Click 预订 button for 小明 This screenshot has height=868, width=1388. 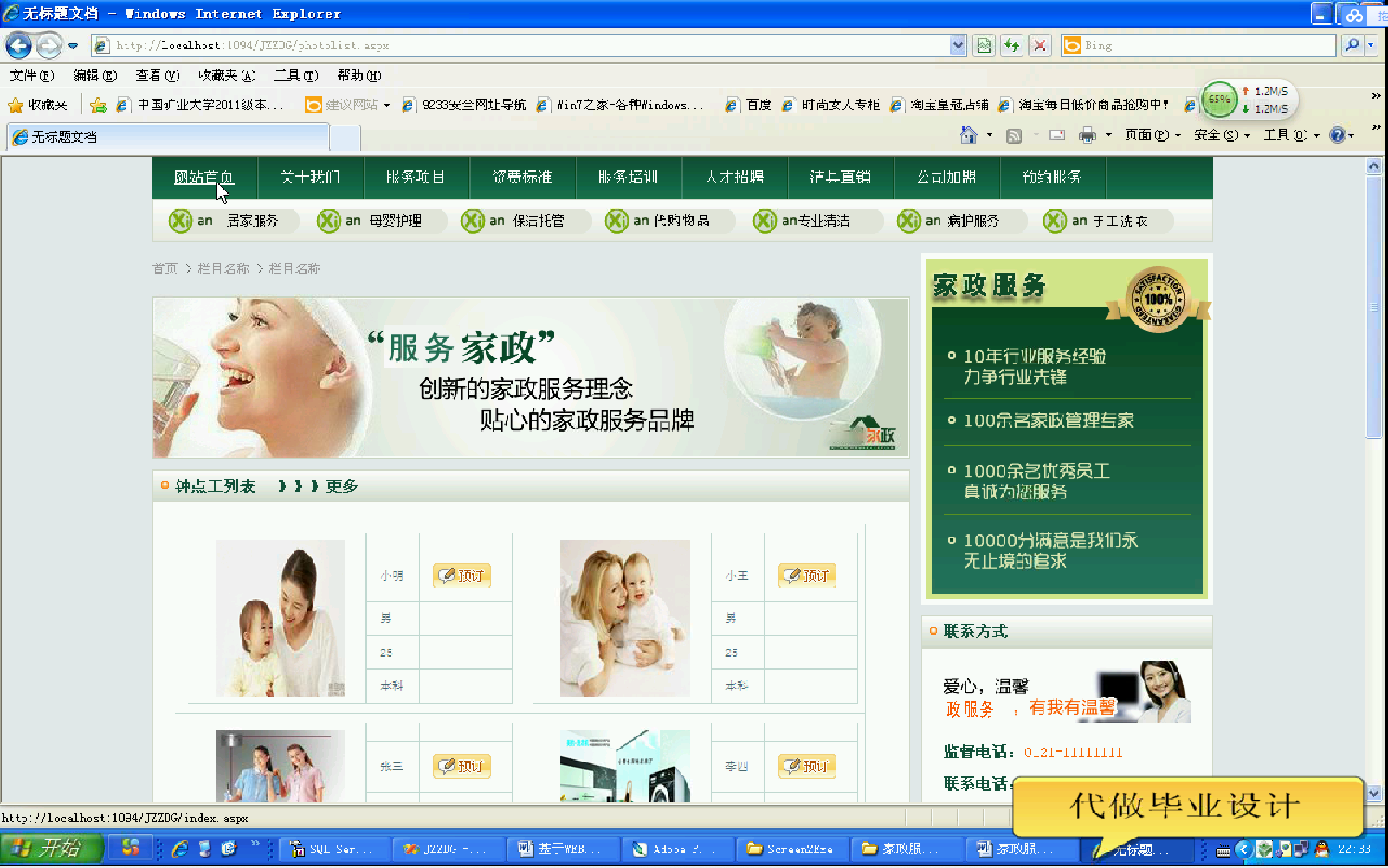462,575
